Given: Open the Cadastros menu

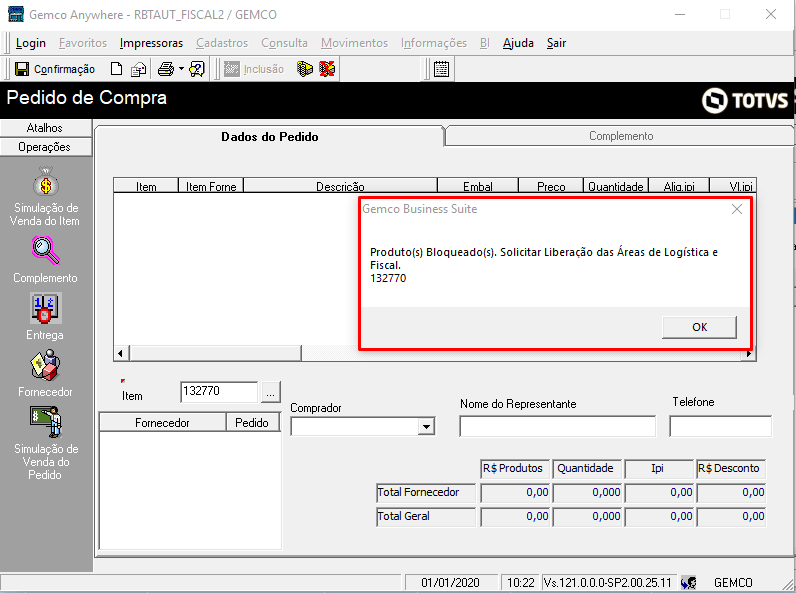Looking at the screenshot, I should [222, 43].
